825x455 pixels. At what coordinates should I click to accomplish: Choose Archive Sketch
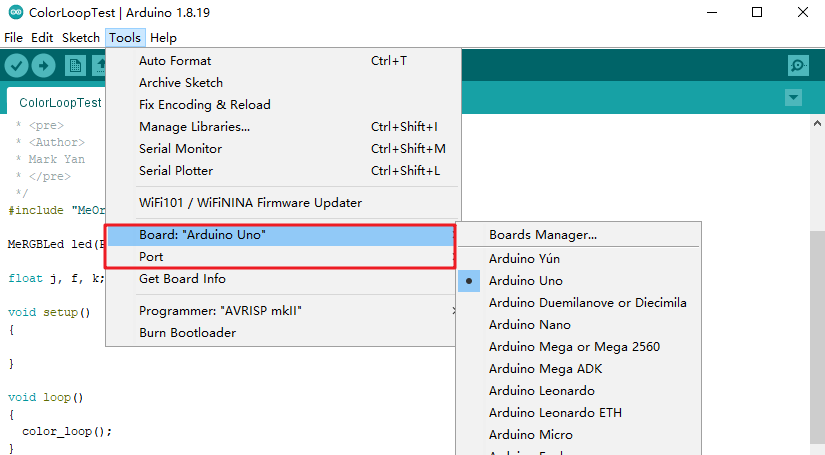tap(284, 83)
